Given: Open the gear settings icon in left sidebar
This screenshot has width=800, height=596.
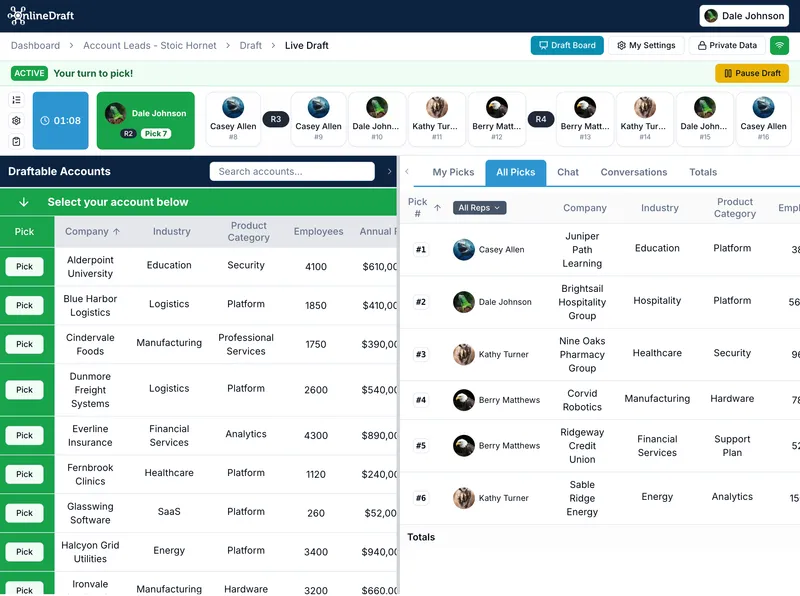Looking at the screenshot, I should [16, 120].
